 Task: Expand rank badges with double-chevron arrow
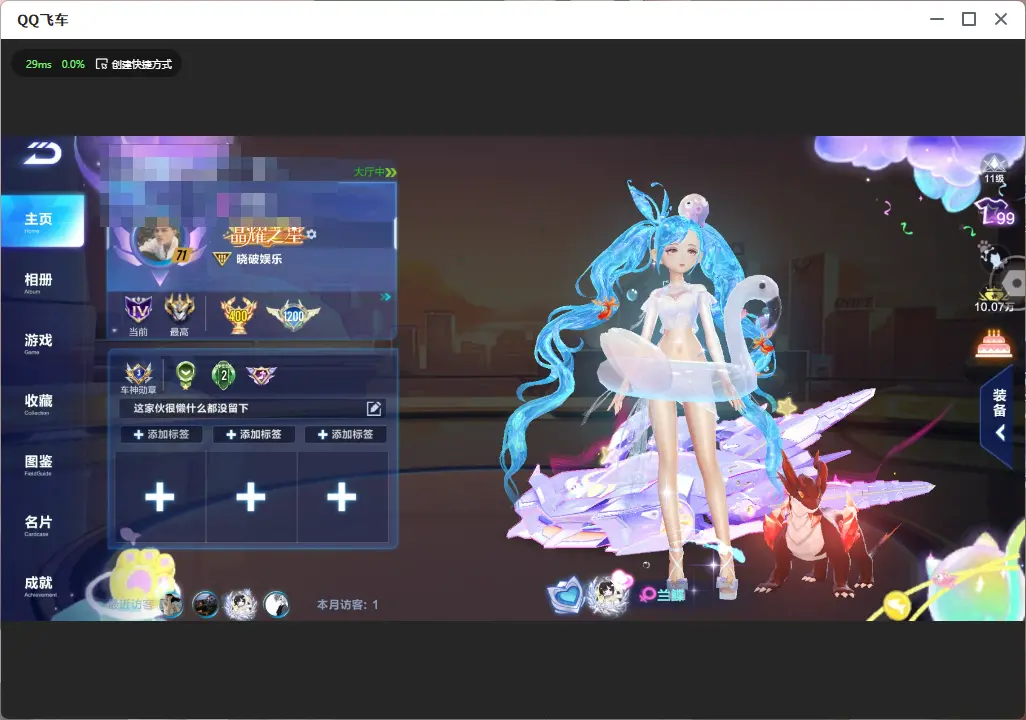[x=386, y=297]
